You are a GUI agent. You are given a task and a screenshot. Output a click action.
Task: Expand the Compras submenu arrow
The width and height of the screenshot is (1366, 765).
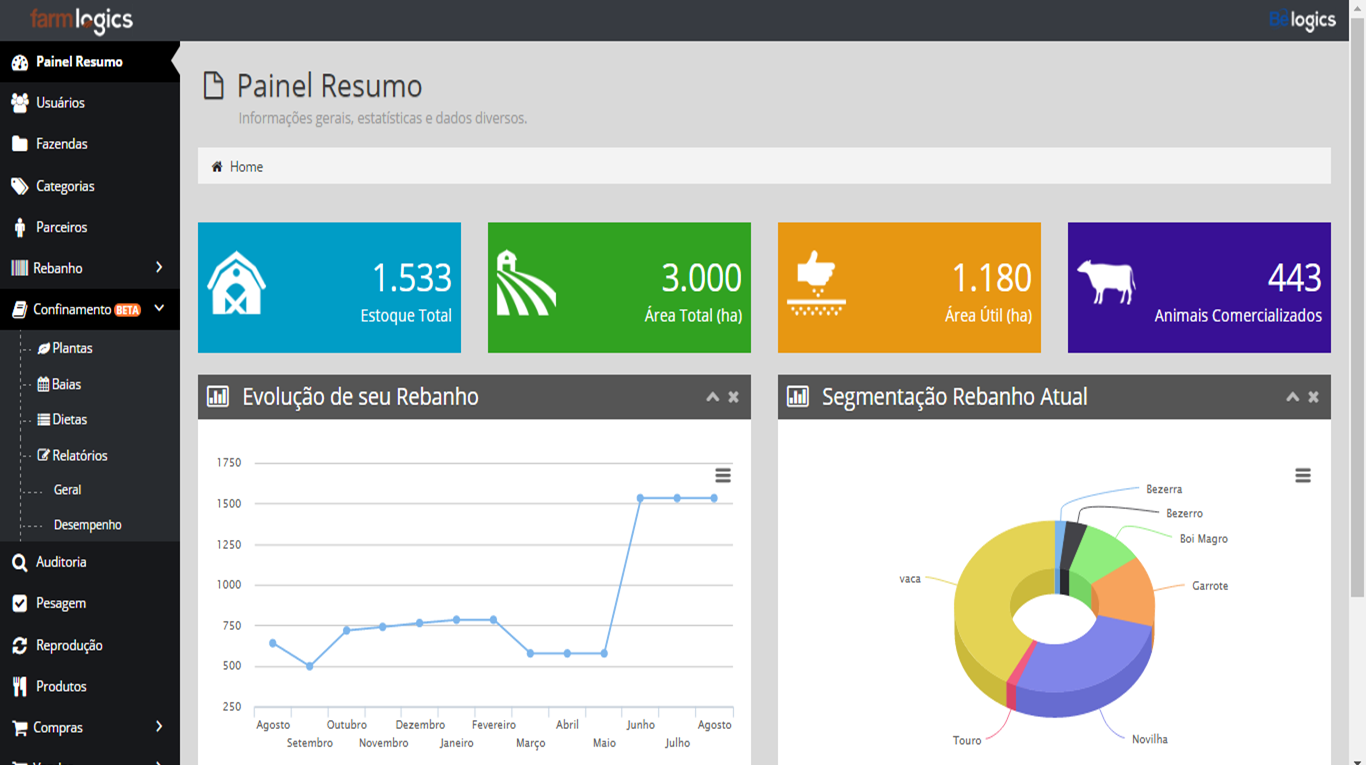pyautogui.click(x=159, y=727)
